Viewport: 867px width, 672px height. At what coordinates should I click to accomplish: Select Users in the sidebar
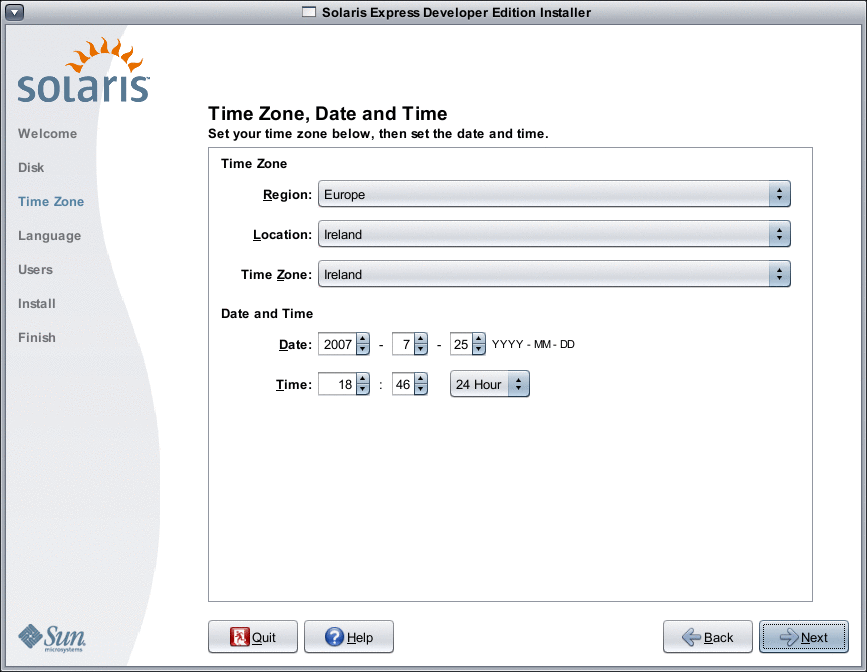35,269
